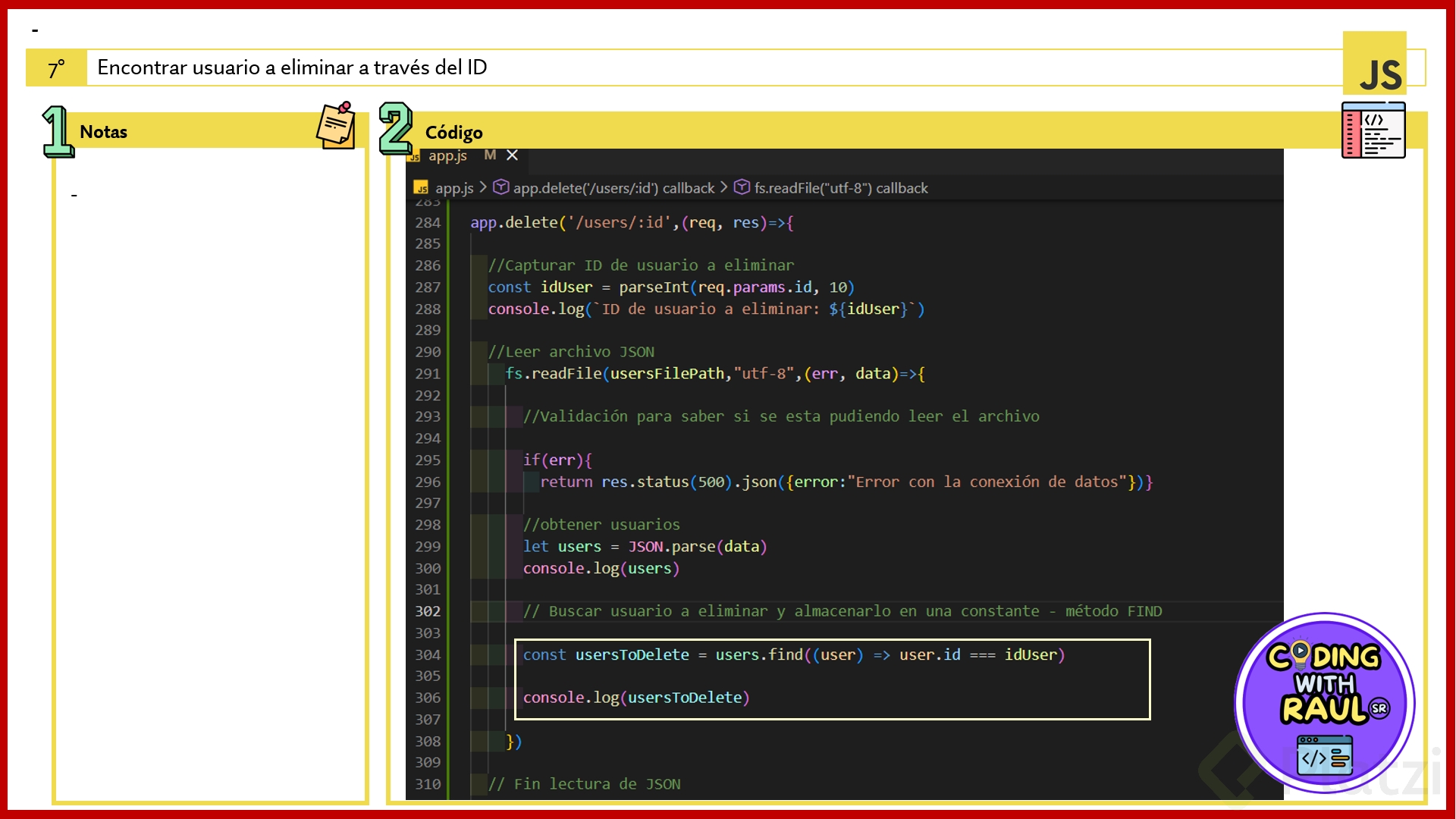Screen dimensions: 1456x819
Task: Click the JS file icon in the breadcrumb
Action: click(421, 188)
